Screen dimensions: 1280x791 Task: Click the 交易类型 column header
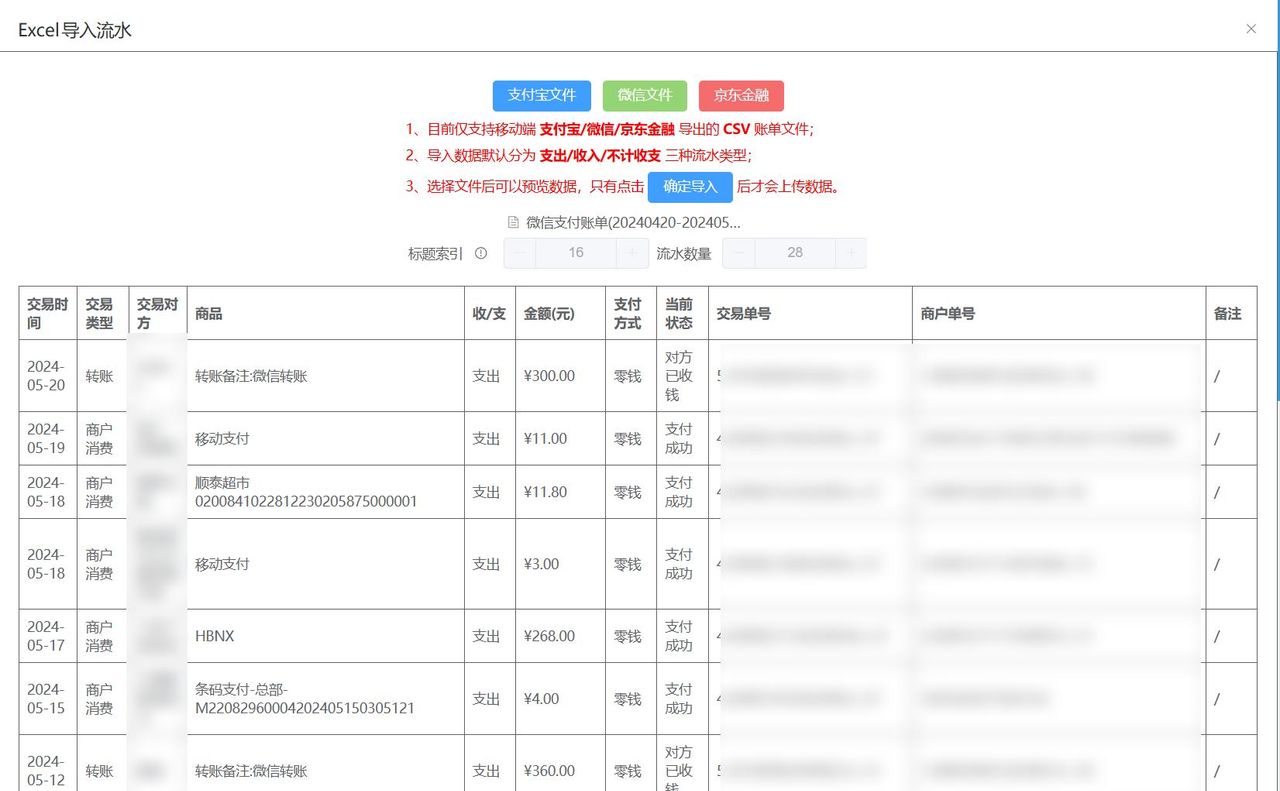tap(103, 313)
